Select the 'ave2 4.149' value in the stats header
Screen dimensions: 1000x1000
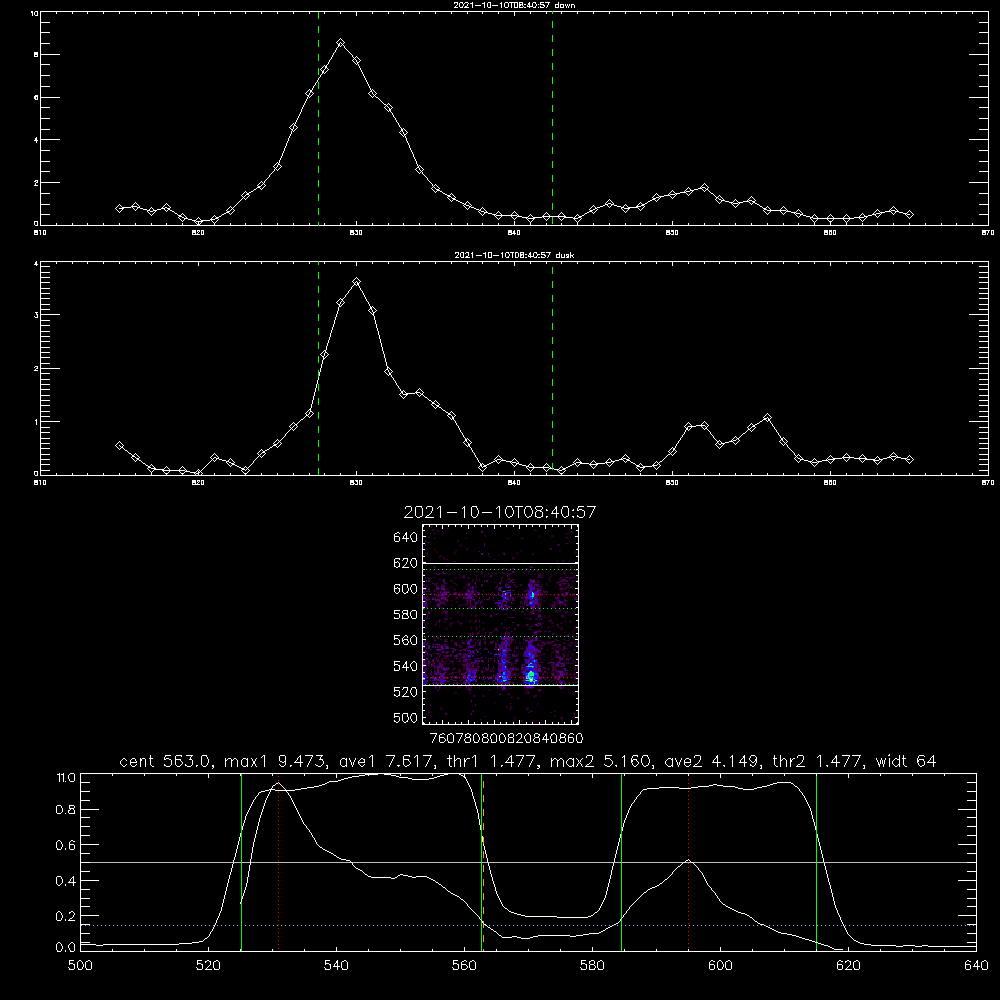(711, 761)
